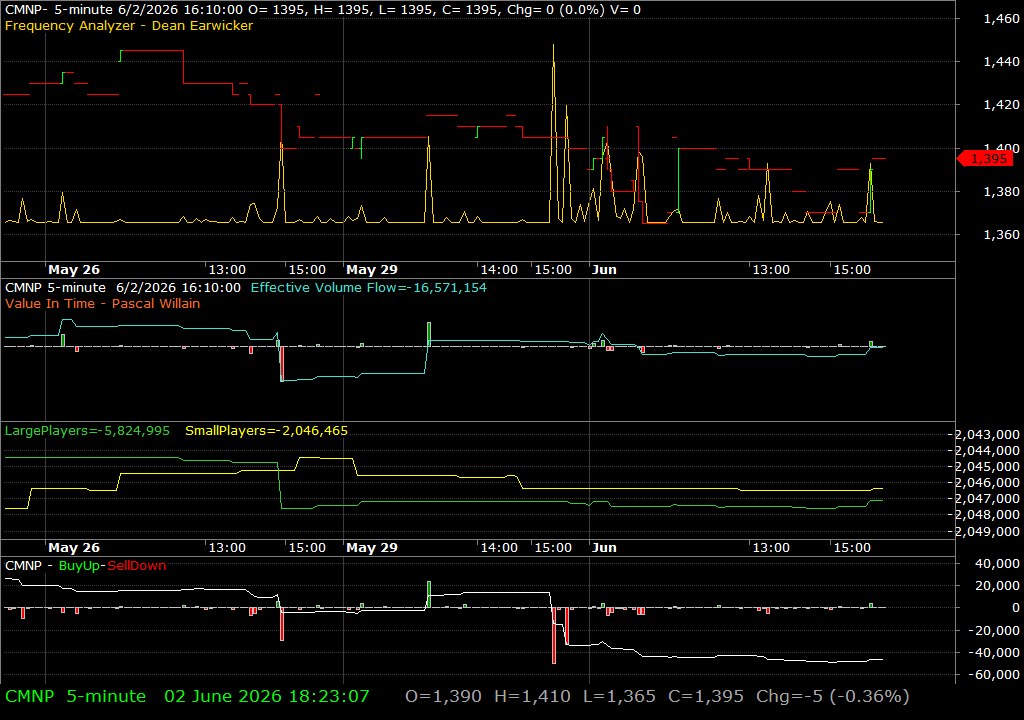The height and width of the screenshot is (720, 1024).
Task: Click the 1,460 price axis label
Action: tap(1001, 19)
